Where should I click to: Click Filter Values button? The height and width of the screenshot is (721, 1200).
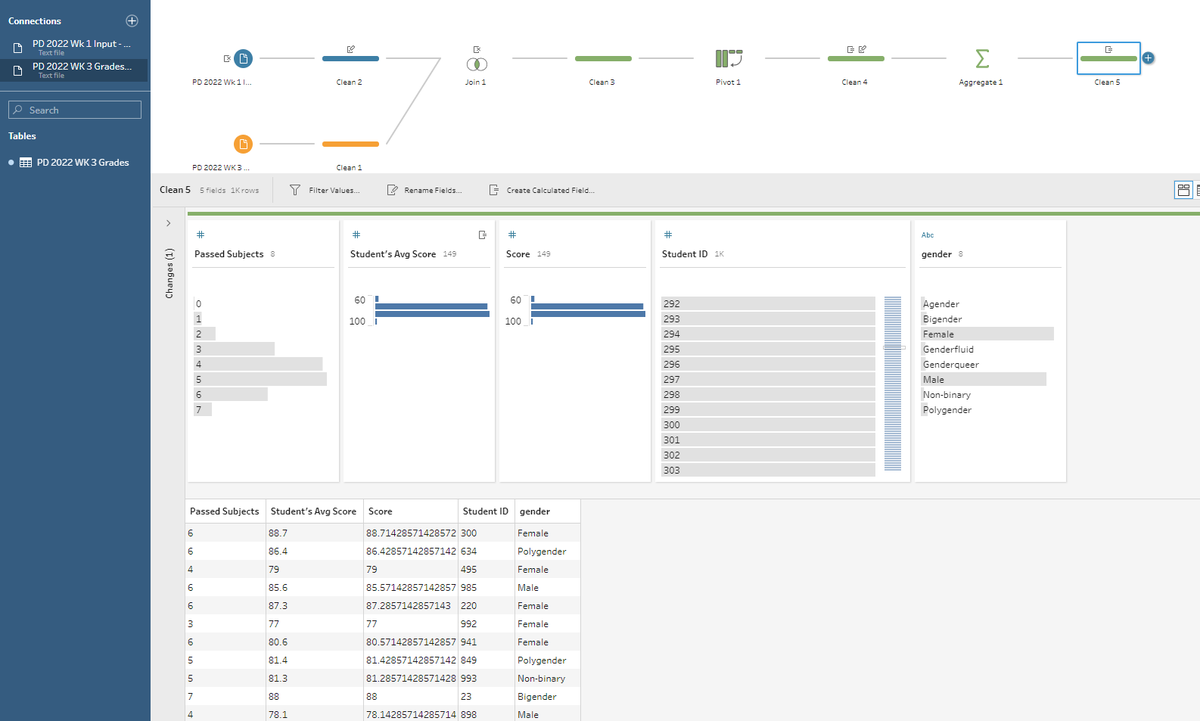click(x=325, y=190)
